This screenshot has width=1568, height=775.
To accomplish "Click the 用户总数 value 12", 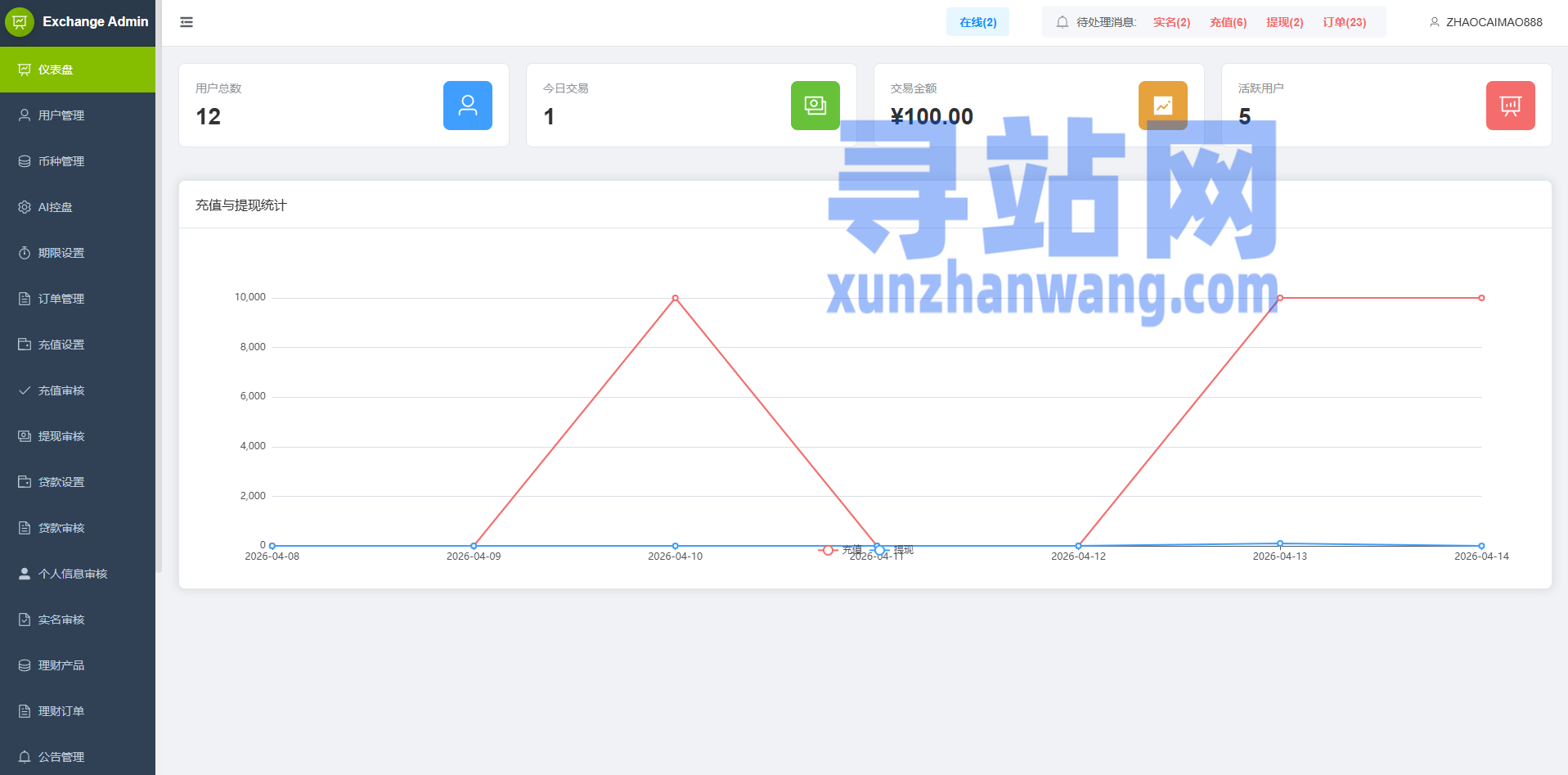I will 208,116.
